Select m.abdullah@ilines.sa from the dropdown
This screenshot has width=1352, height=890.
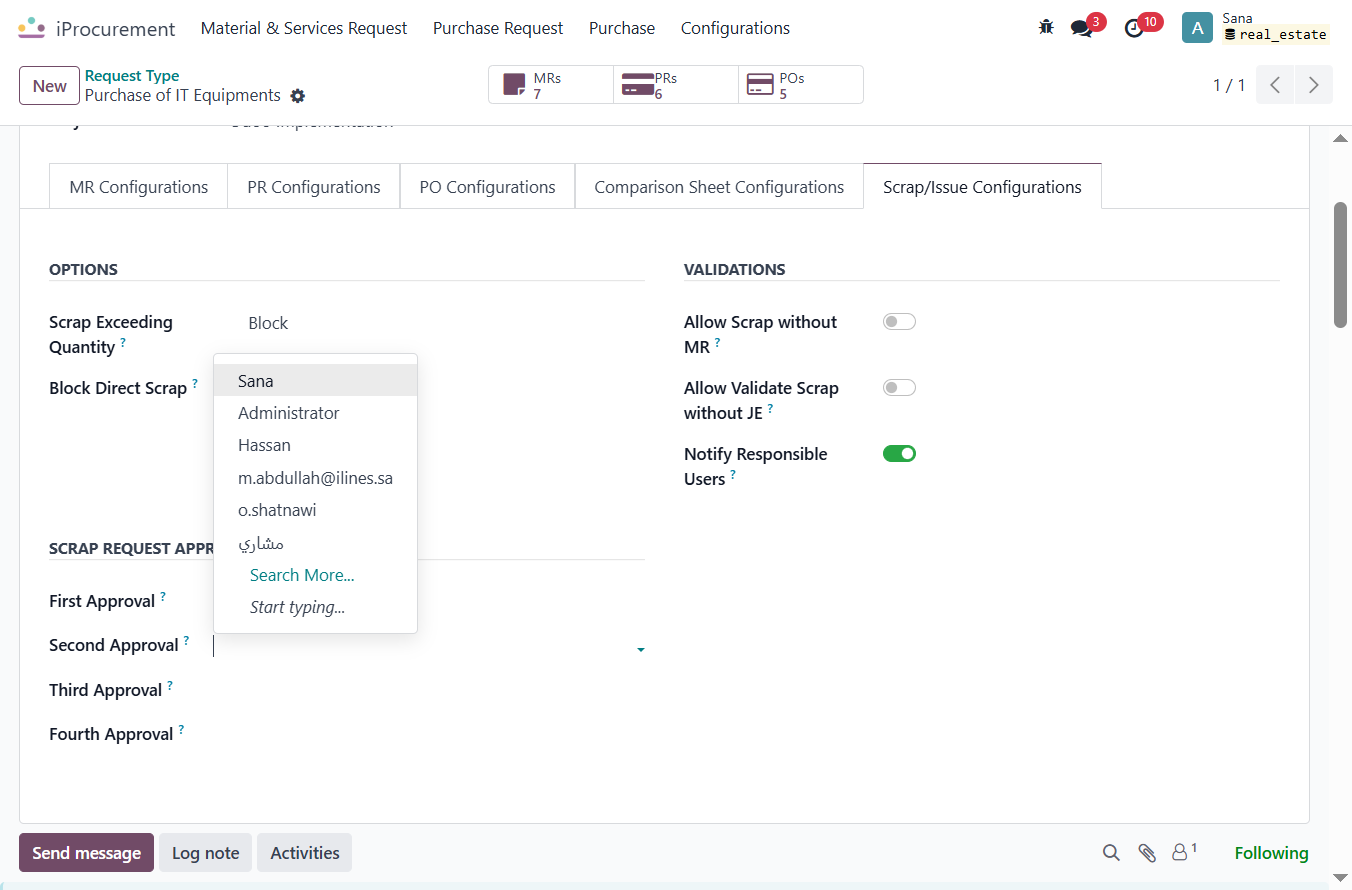(316, 478)
